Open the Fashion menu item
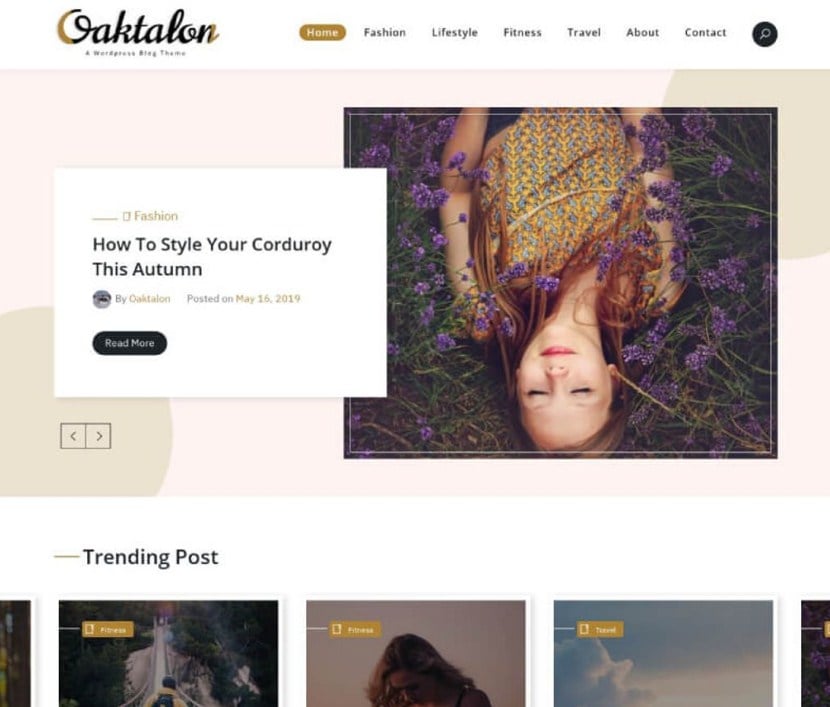The height and width of the screenshot is (707, 830). click(x=385, y=32)
